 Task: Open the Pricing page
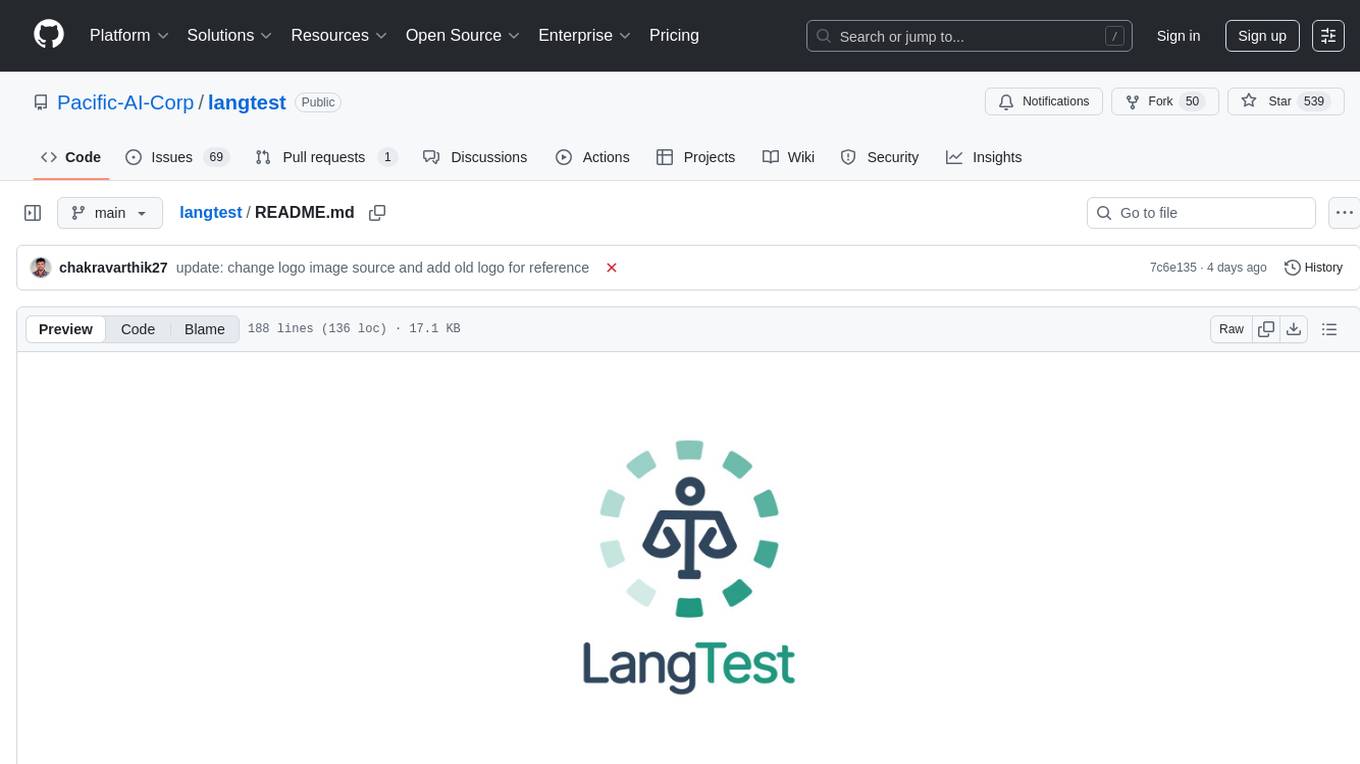[674, 35]
